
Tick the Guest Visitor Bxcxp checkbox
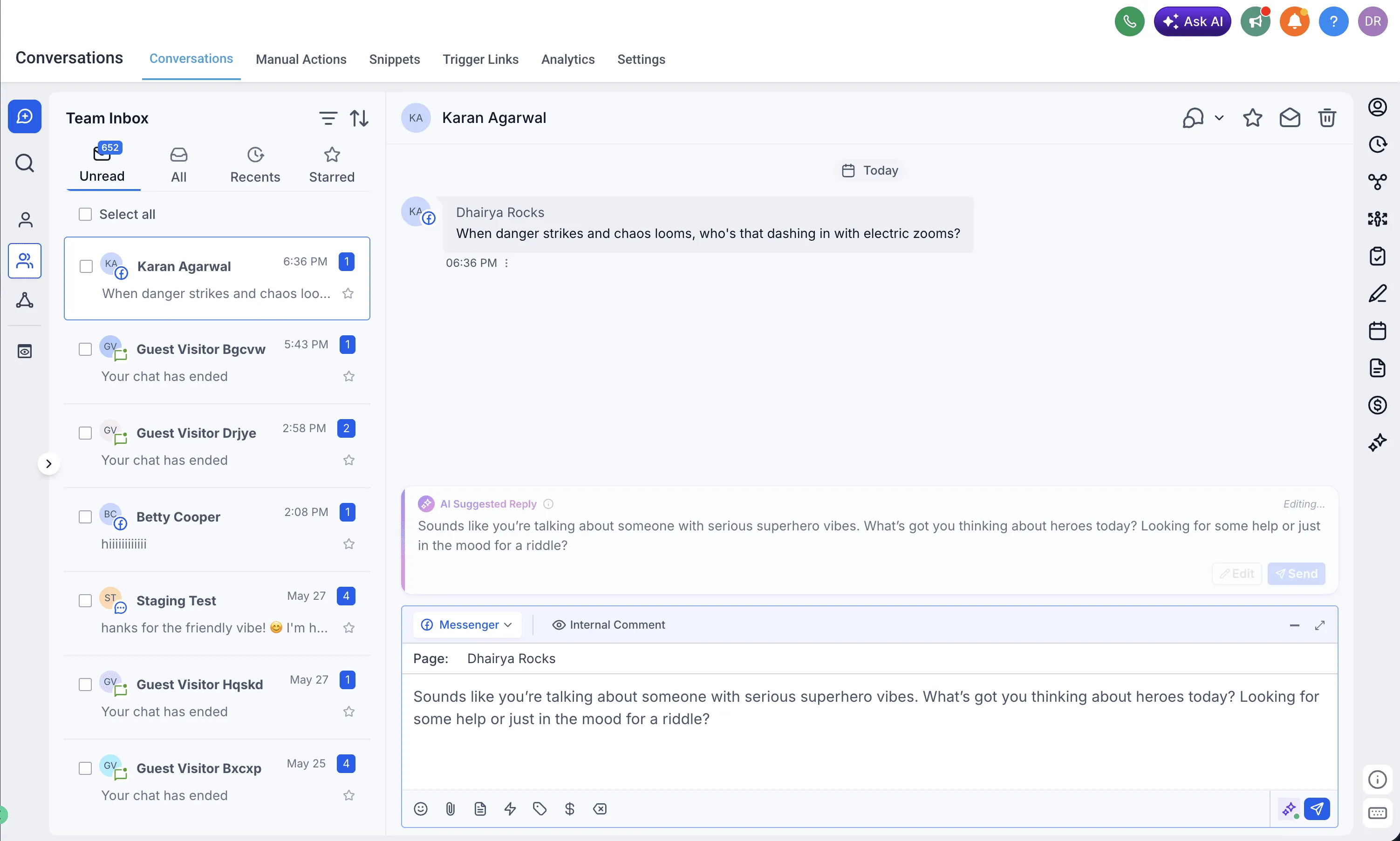coord(85,768)
